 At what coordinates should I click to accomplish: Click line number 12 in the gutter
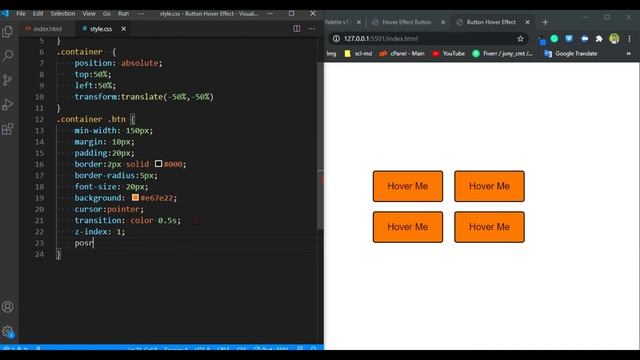click(39, 119)
